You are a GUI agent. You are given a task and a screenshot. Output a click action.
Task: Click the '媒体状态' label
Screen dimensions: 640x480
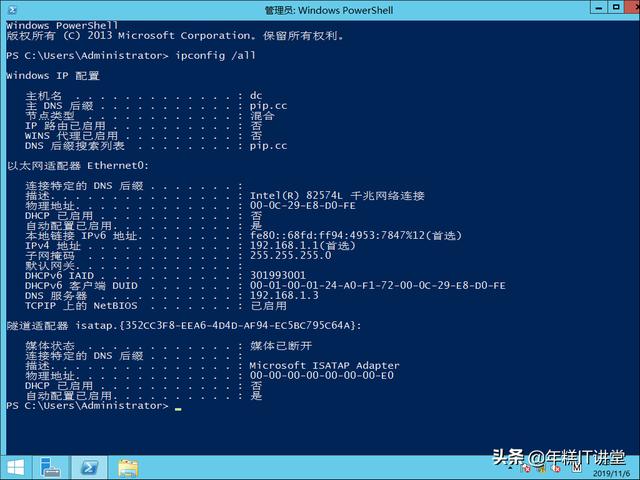[50, 346]
